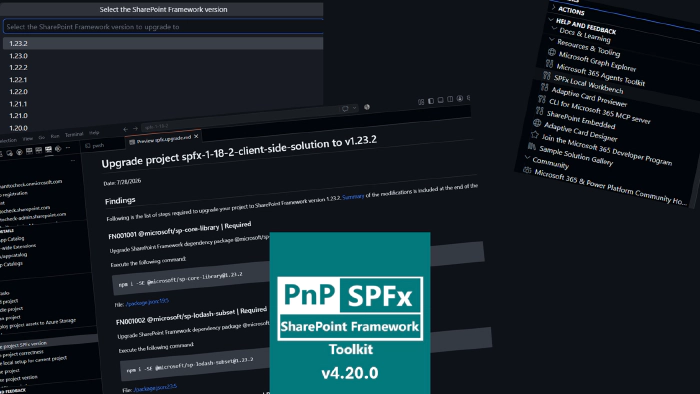Click the library icon beside Sample Solution Gallery
This screenshot has height=394, width=700.
point(532,146)
